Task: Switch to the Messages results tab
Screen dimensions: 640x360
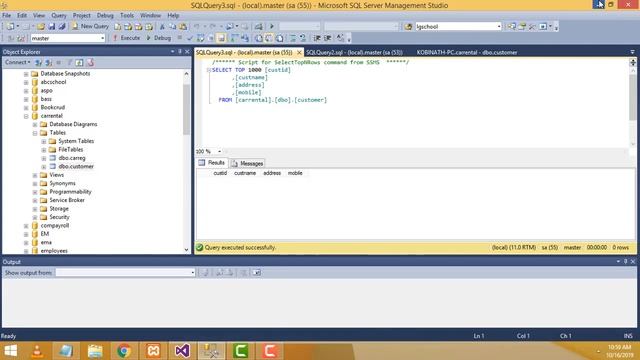Action: pos(247,163)
